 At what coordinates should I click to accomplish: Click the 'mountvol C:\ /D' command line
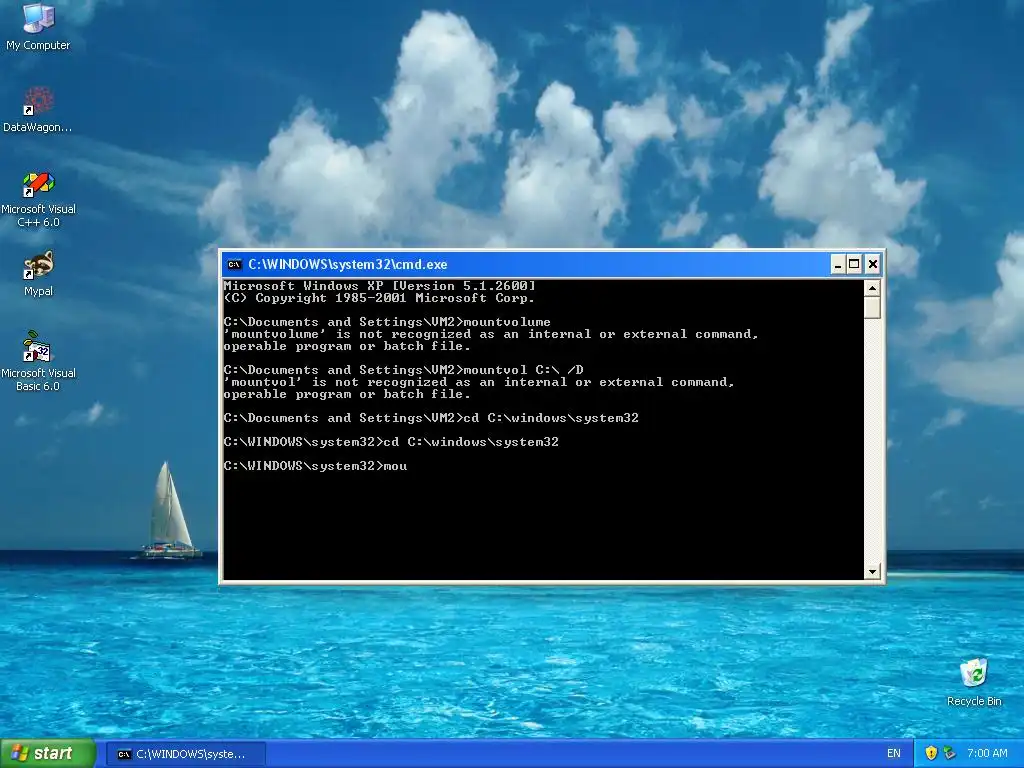403,370
